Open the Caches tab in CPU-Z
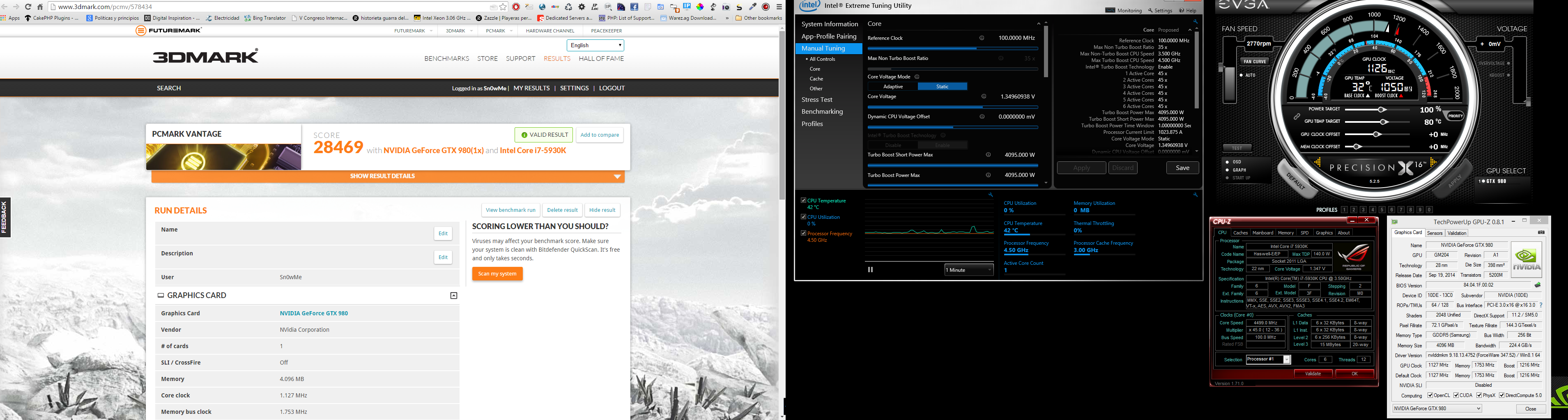Viewport: 1568px width, 420px height. [1240, 232]
